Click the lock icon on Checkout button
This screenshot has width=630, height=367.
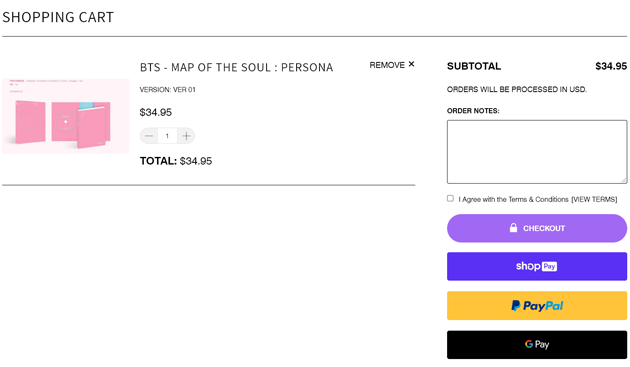[513, 228]
